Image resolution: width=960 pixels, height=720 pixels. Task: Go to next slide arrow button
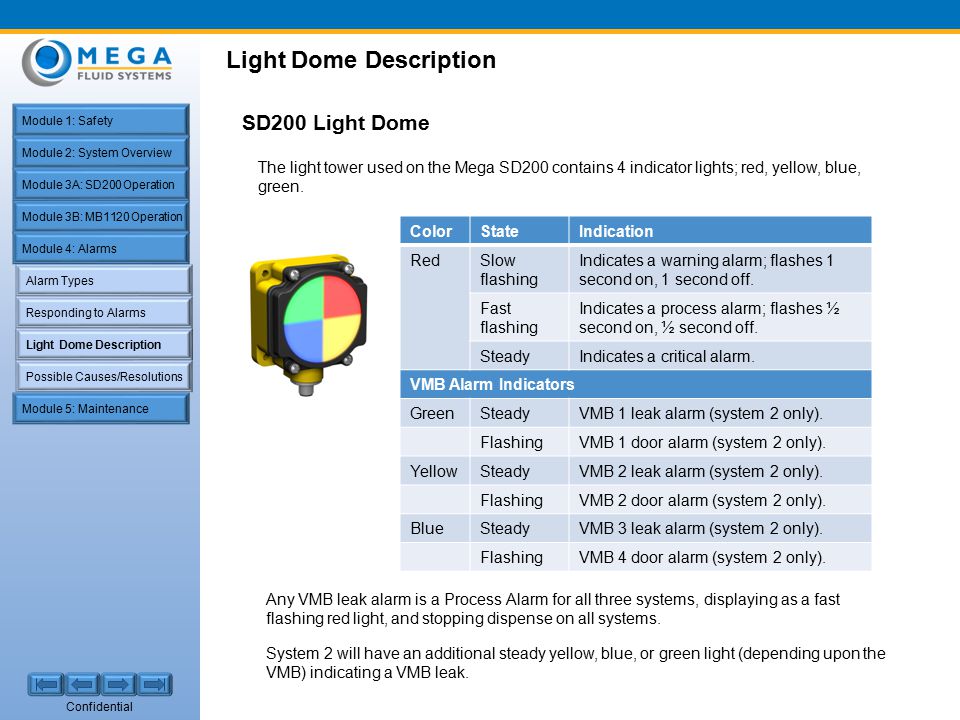click(x=118, y=684)
